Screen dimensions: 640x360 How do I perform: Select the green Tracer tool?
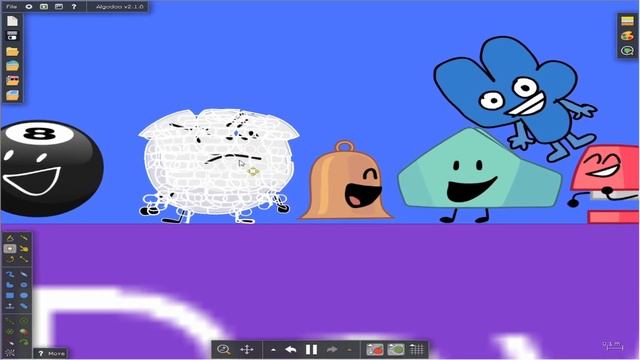24,342
